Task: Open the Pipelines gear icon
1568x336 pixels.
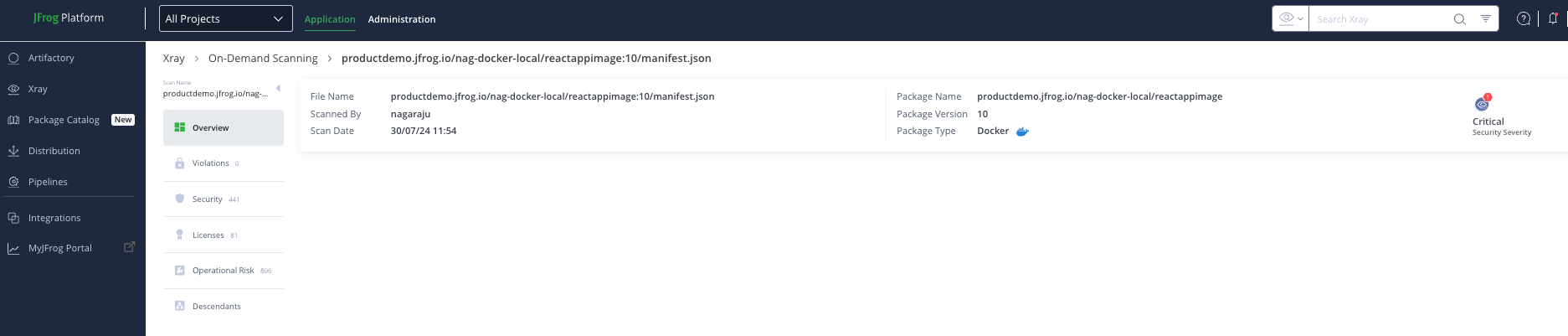Action: [x=13, y=182]
